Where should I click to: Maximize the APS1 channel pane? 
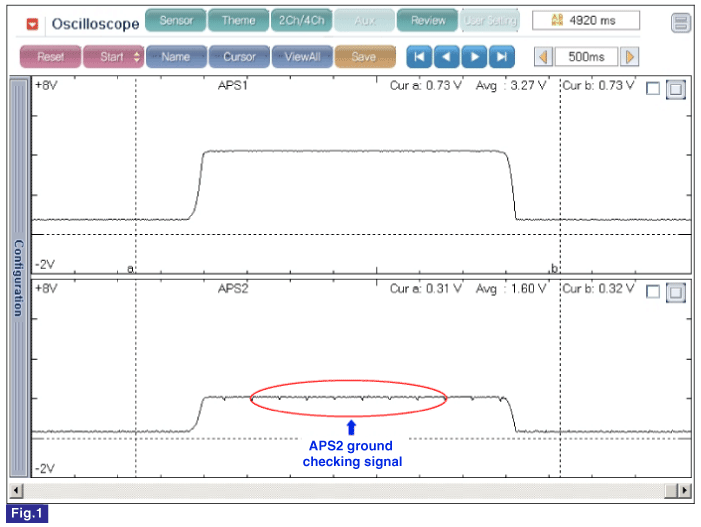676,89
